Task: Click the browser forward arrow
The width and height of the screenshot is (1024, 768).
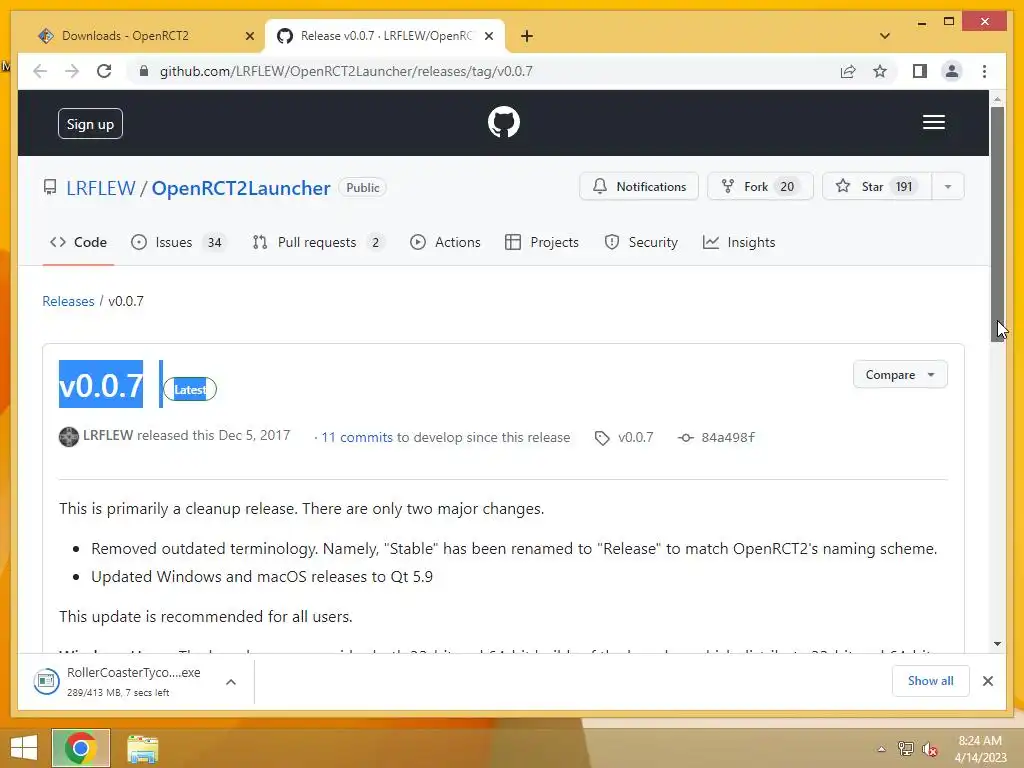Action: point(72,71)
